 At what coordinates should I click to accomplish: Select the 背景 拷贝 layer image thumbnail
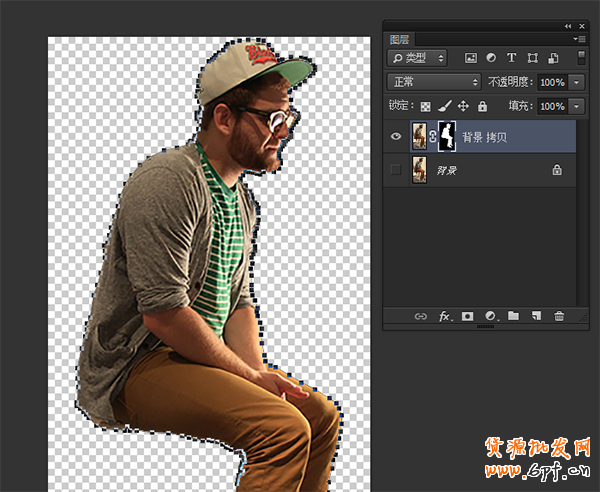click(x=419, y=136)
